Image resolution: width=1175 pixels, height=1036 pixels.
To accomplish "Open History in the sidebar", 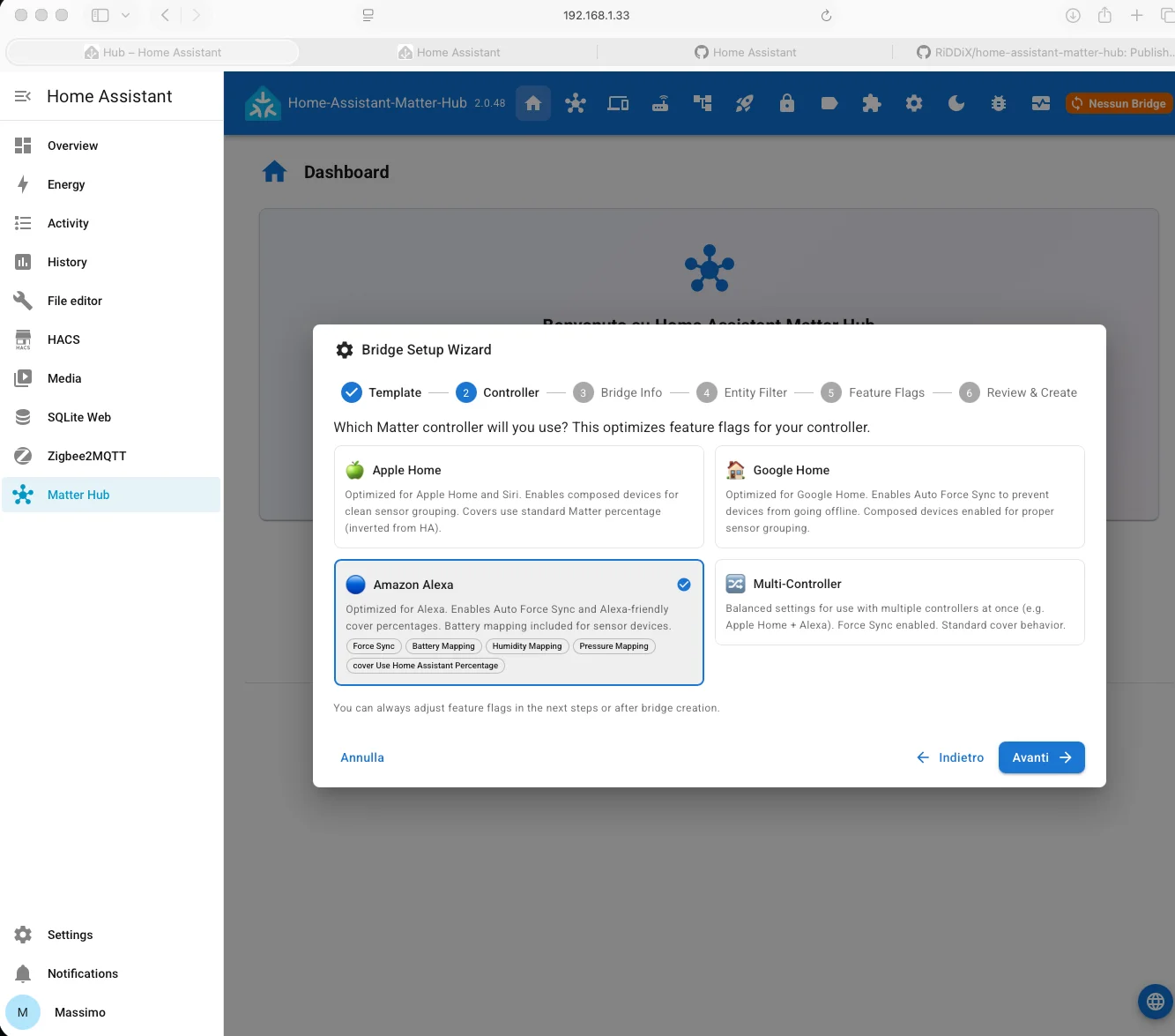I will pyautogui.click(x=111, y=262).
